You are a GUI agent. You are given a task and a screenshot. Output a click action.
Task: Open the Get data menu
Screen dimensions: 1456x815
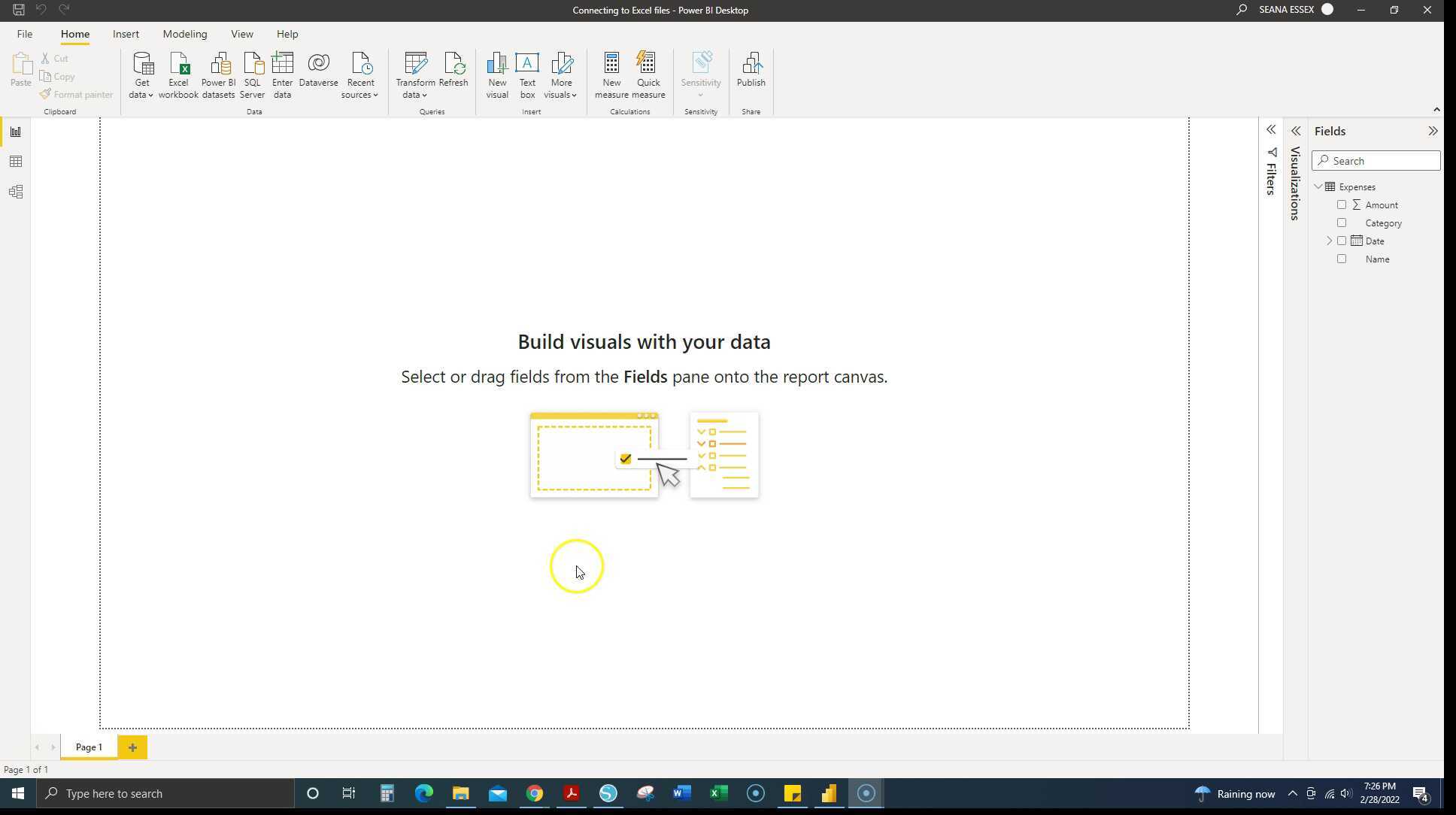click(141, 74)
